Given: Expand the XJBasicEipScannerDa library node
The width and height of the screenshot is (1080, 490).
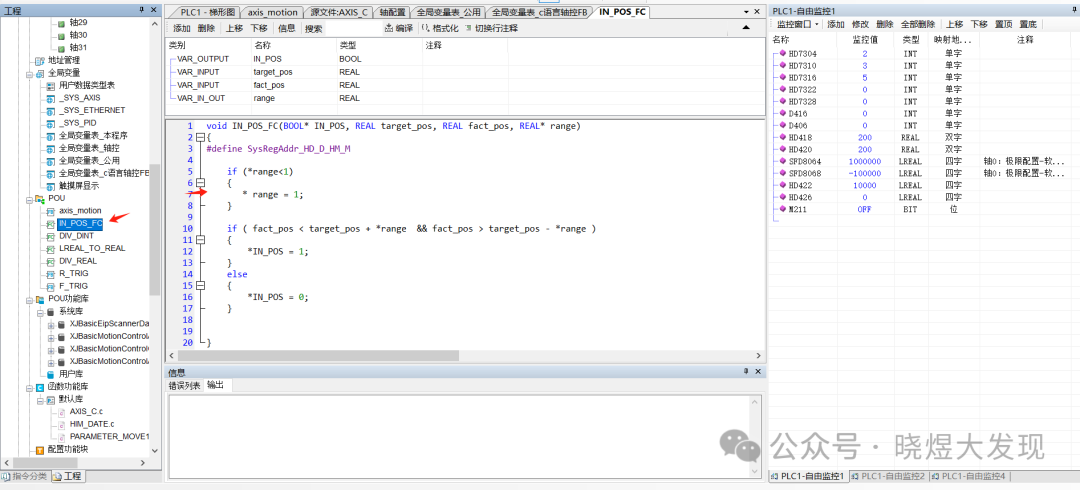Looking at the screenshot, I should (x=51, y=324).
